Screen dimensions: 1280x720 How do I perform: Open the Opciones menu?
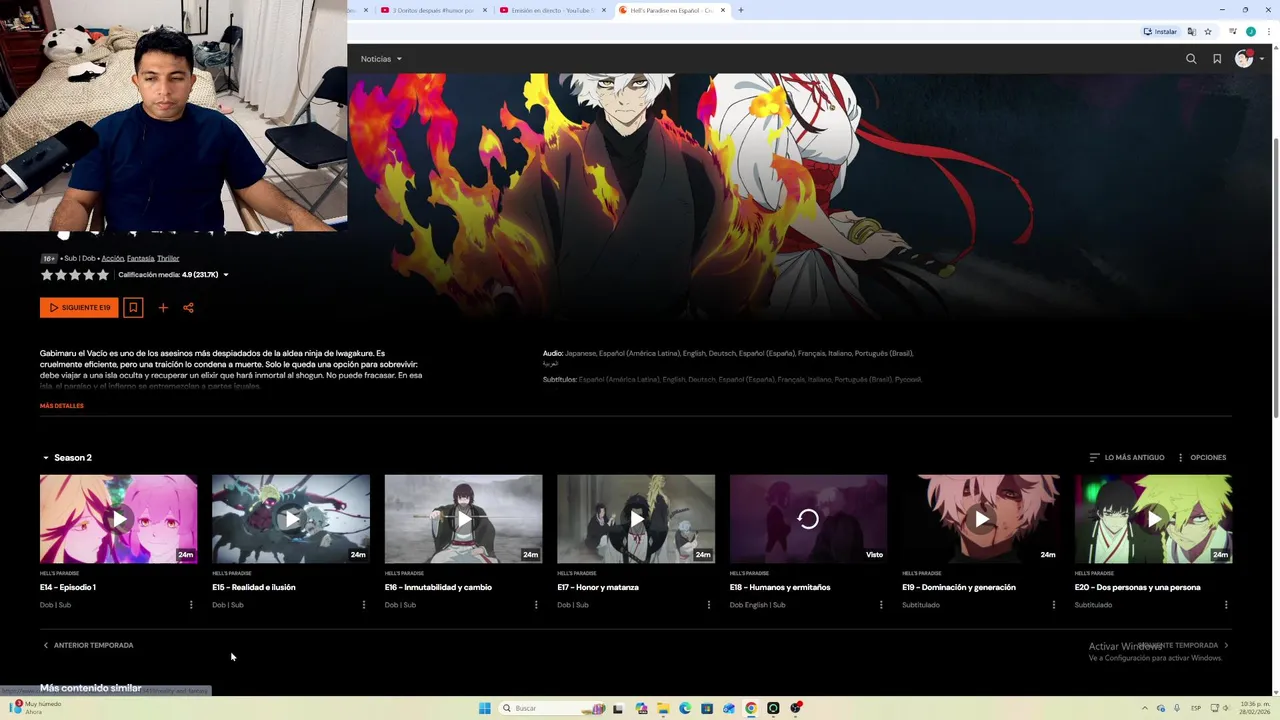[1201, 458]
